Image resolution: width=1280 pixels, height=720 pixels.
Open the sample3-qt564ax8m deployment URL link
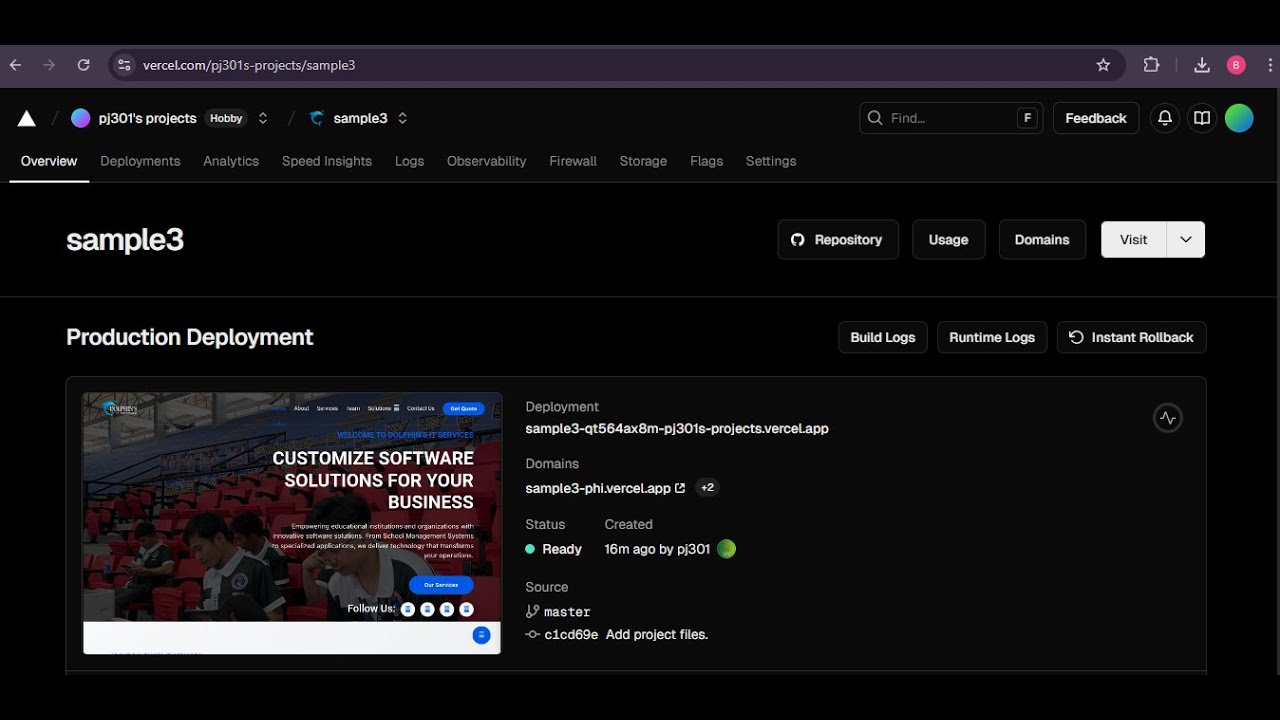pos(677,428)
